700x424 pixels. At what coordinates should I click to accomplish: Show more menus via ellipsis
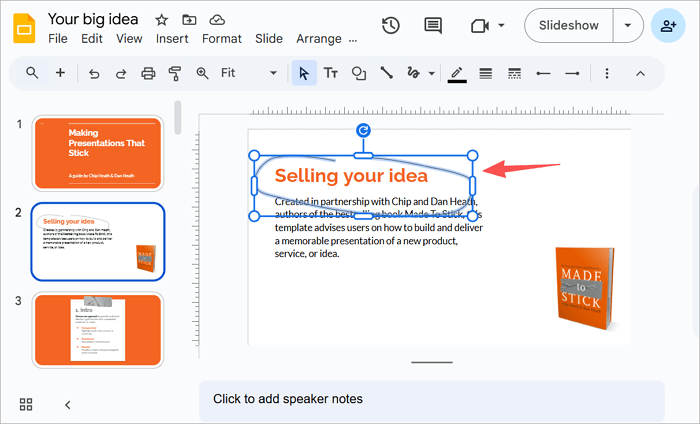353,40
